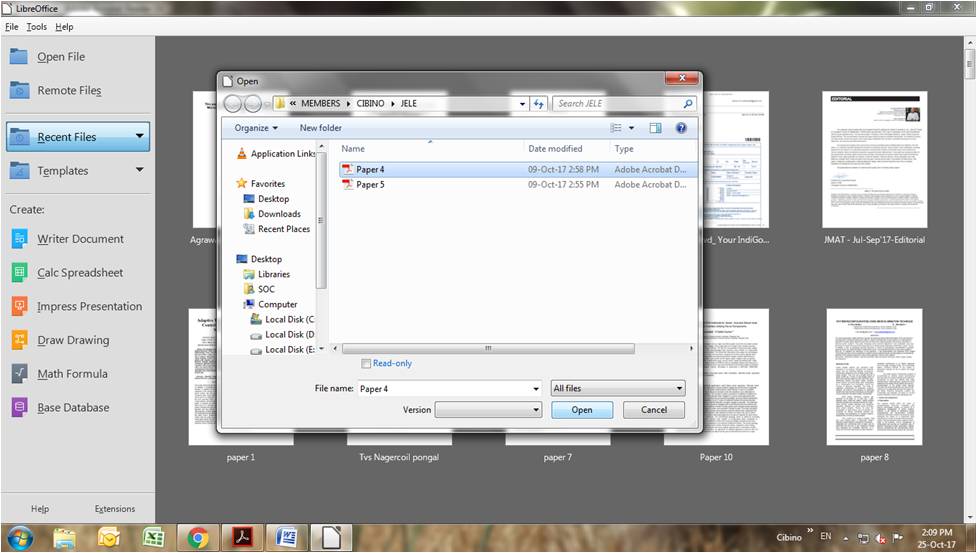The image size is (977, 553).
Task: Click the Templates folder icon
Action: pyautogui.click(x=19, y=170)
